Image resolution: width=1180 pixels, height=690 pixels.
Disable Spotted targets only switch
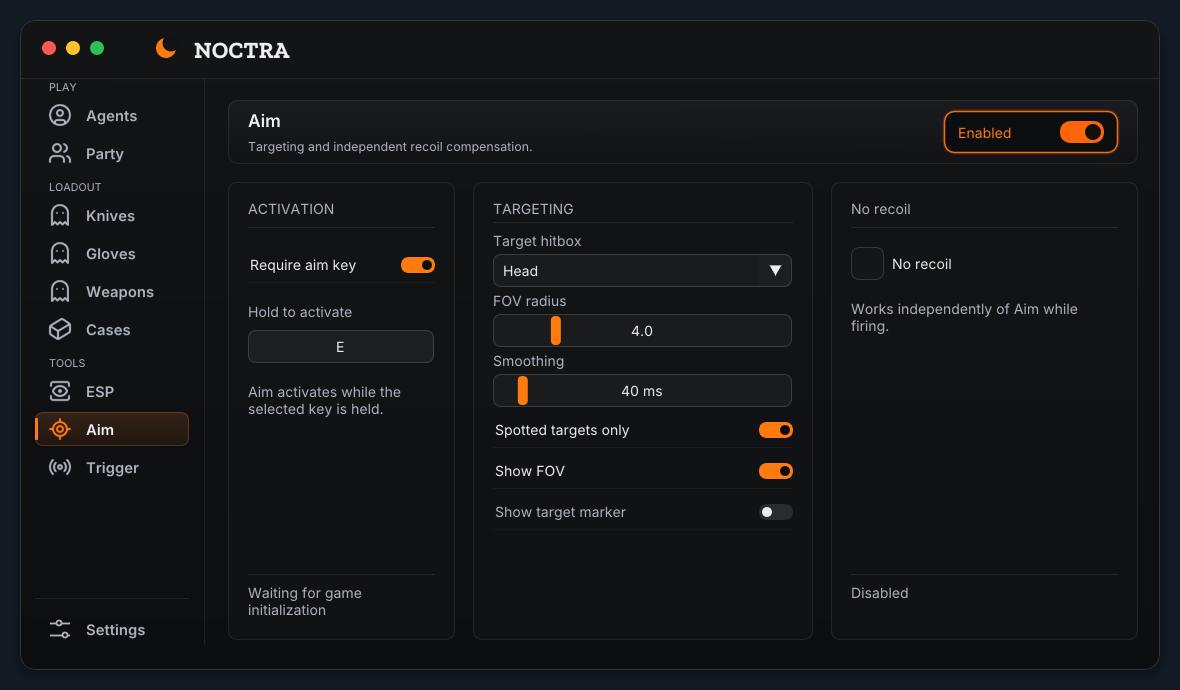pos(775,430)
